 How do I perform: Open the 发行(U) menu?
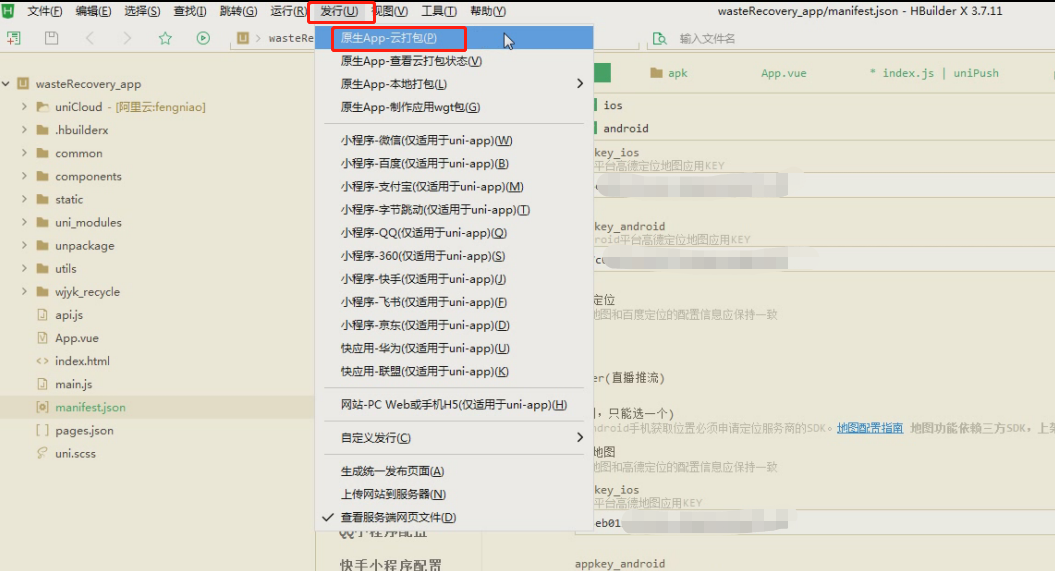pos(339,11)
